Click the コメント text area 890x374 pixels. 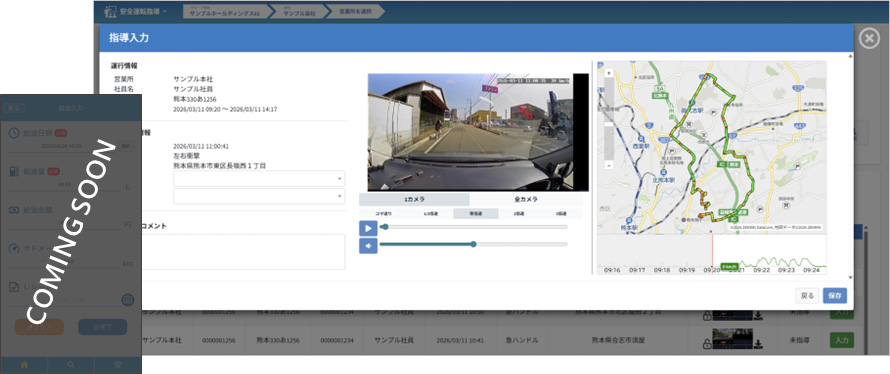point(243,252)
